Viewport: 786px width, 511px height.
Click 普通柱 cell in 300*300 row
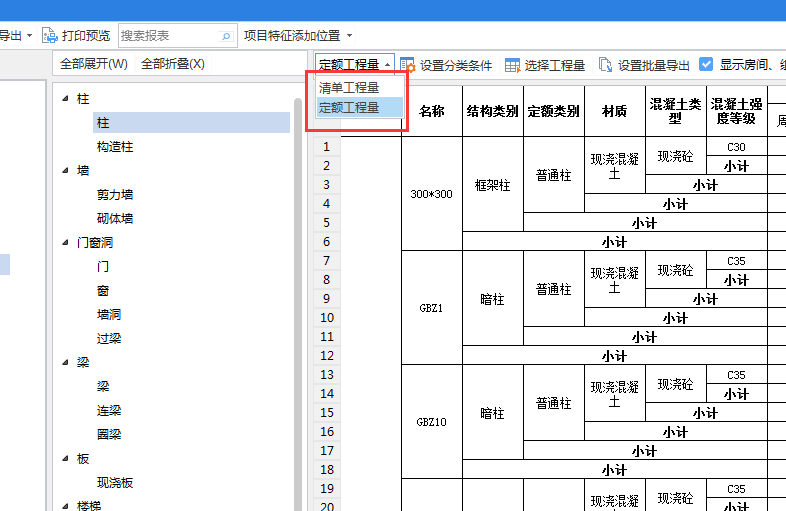553,175
